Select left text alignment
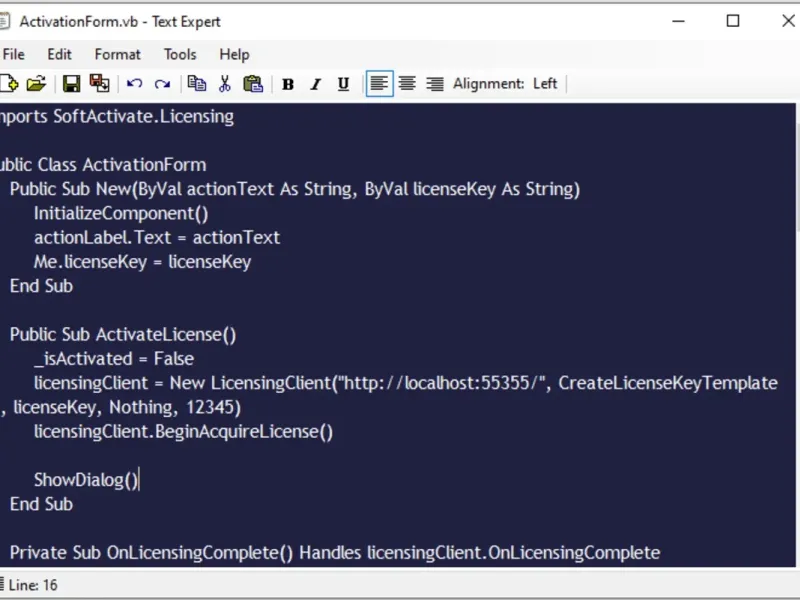Viewport: 800px width, 600px height. coord(379,83)
